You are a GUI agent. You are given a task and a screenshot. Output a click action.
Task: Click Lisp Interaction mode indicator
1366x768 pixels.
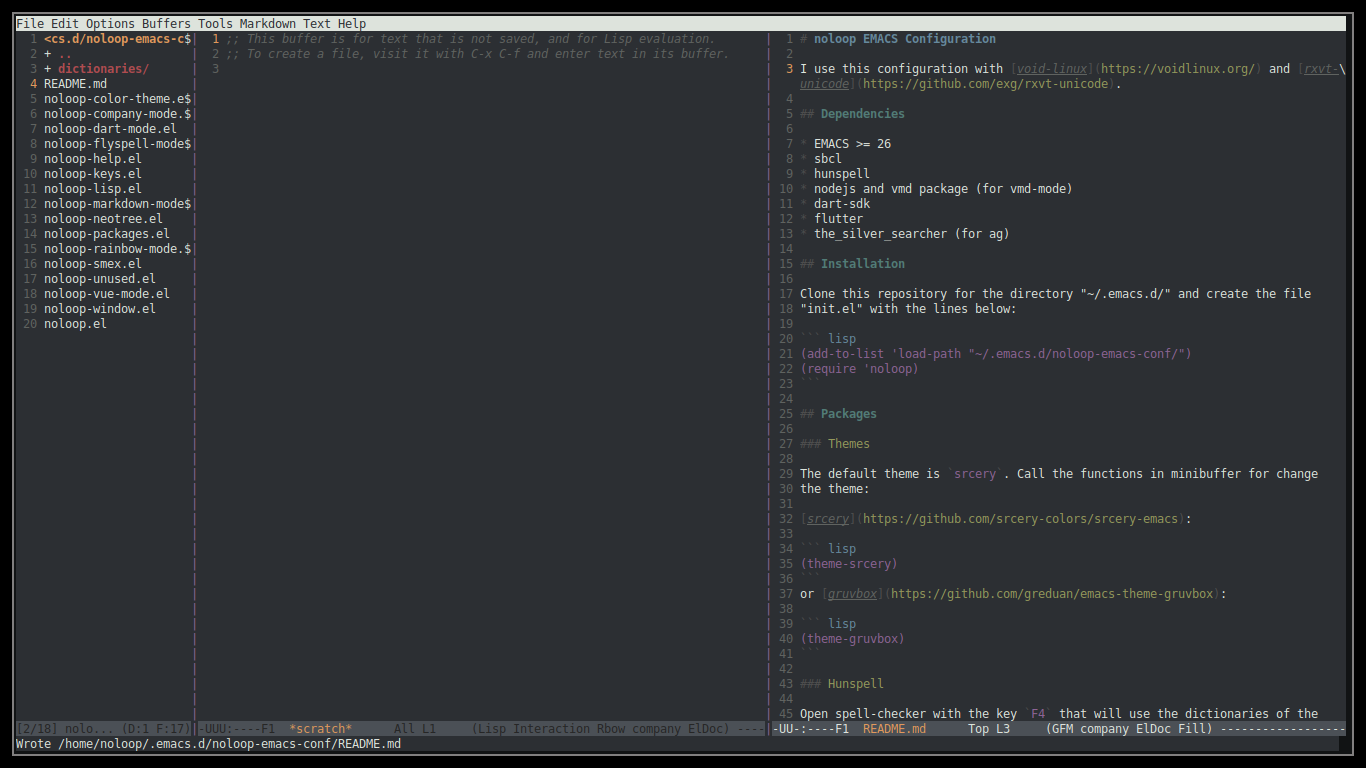(534, 729)
